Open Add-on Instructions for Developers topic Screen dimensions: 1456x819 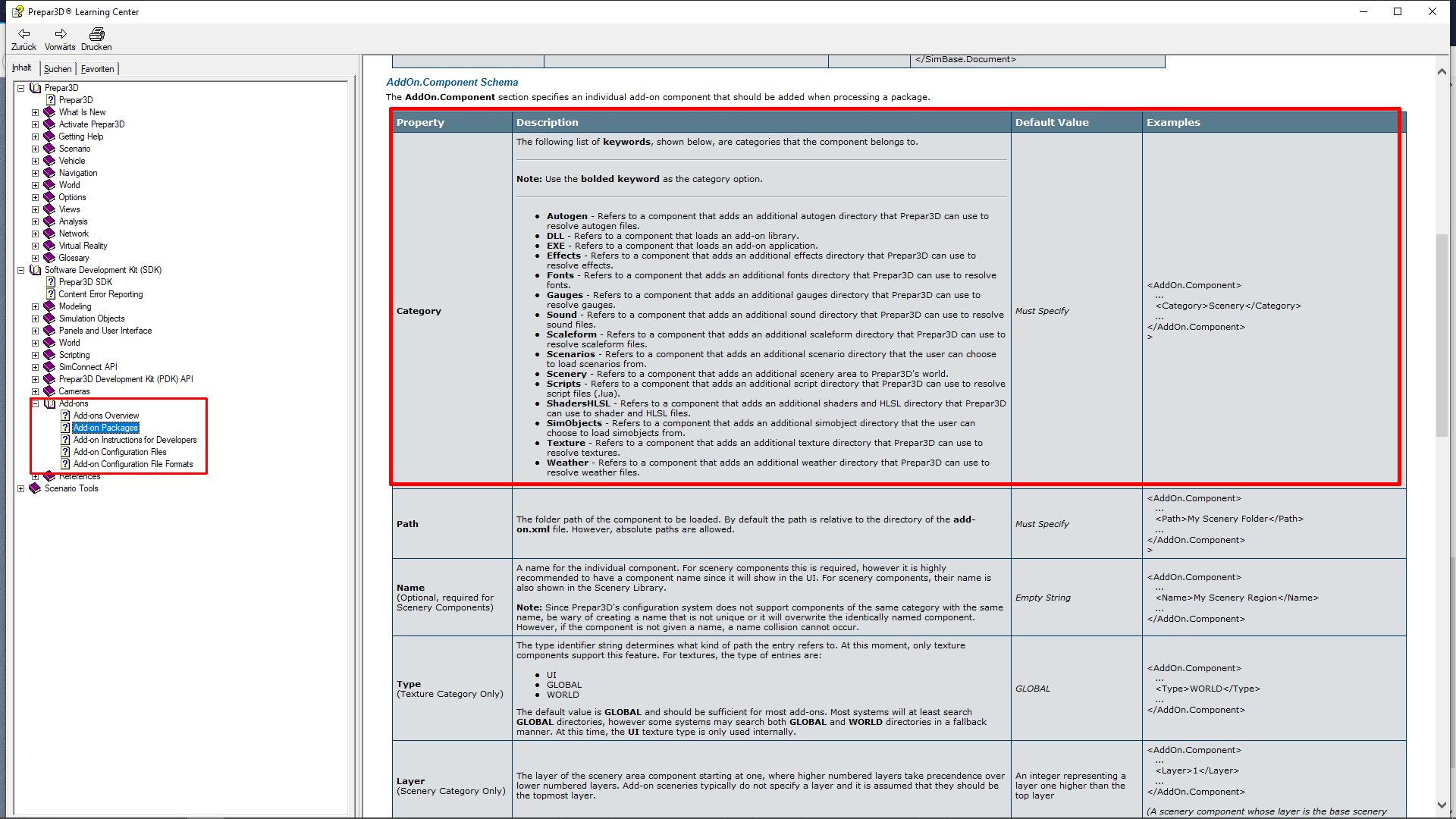click(135, 440)
